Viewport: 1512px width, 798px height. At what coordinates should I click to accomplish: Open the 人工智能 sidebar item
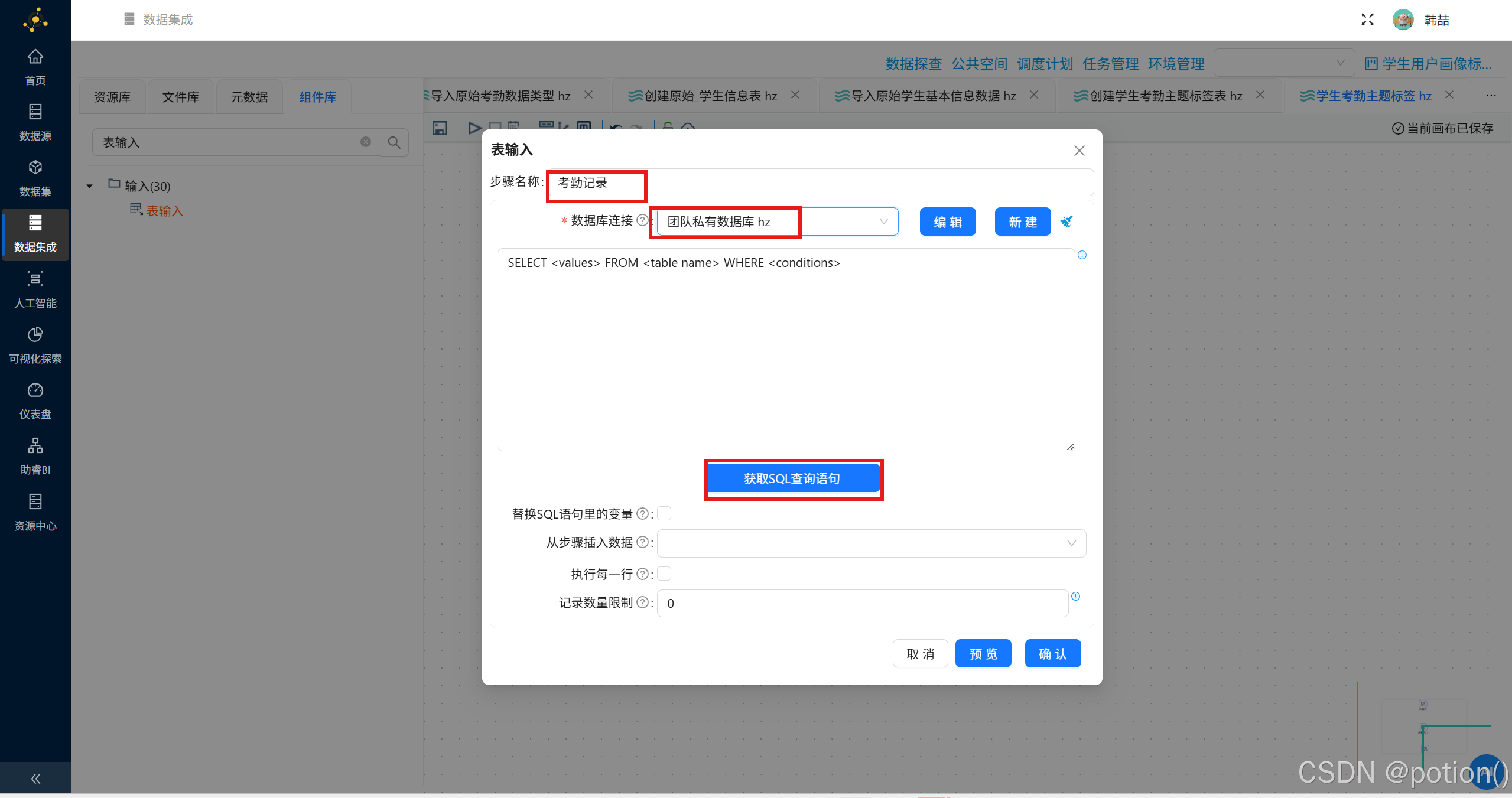35,290
